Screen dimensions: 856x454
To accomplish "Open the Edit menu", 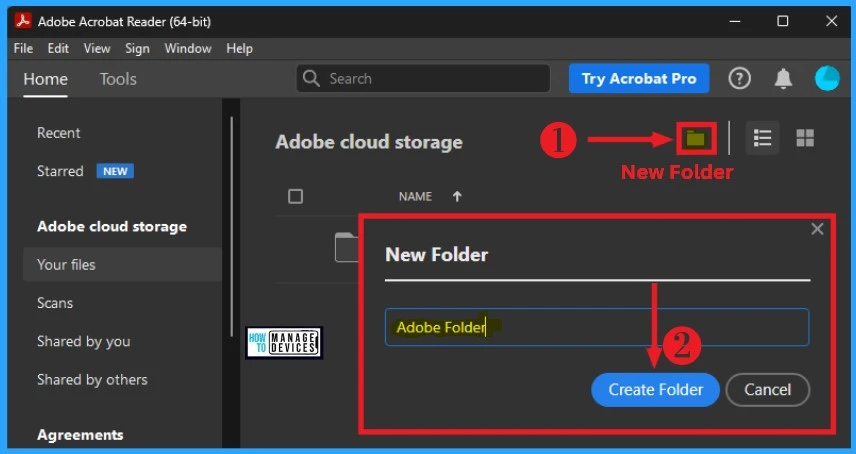I will (58, 49).
